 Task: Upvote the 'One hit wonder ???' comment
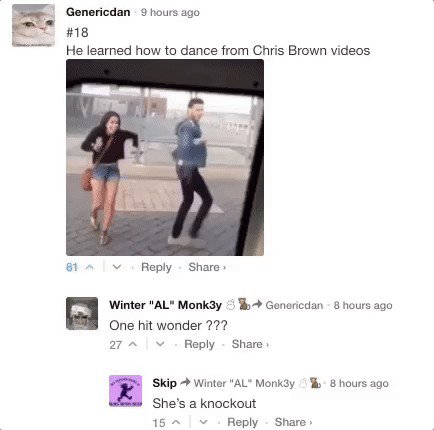click(x=133, y=344)
